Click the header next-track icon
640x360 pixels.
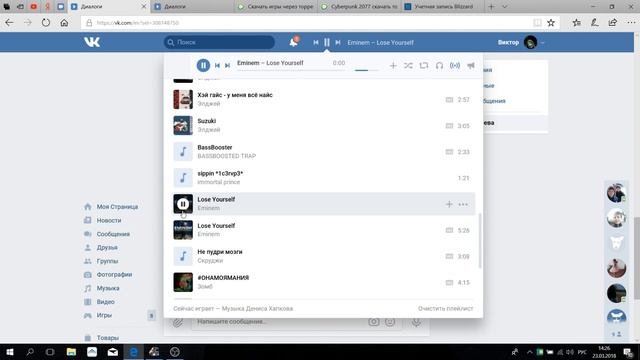pyautogui.click(x=338, y=42)
